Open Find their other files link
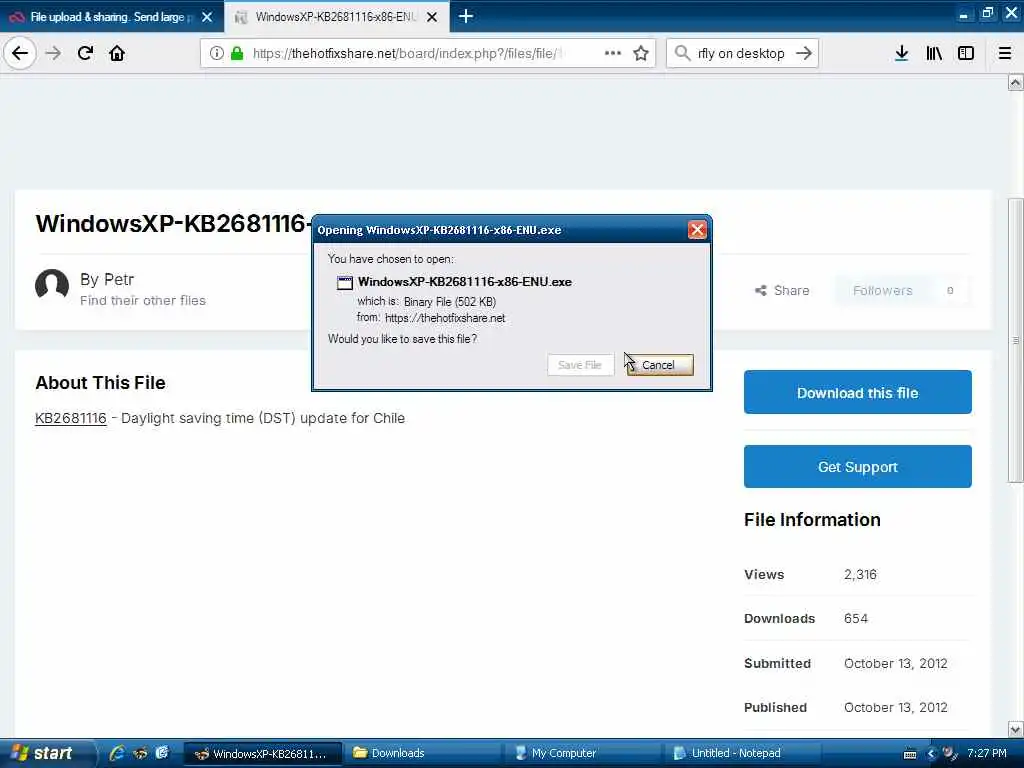 (x=143, y=300)
